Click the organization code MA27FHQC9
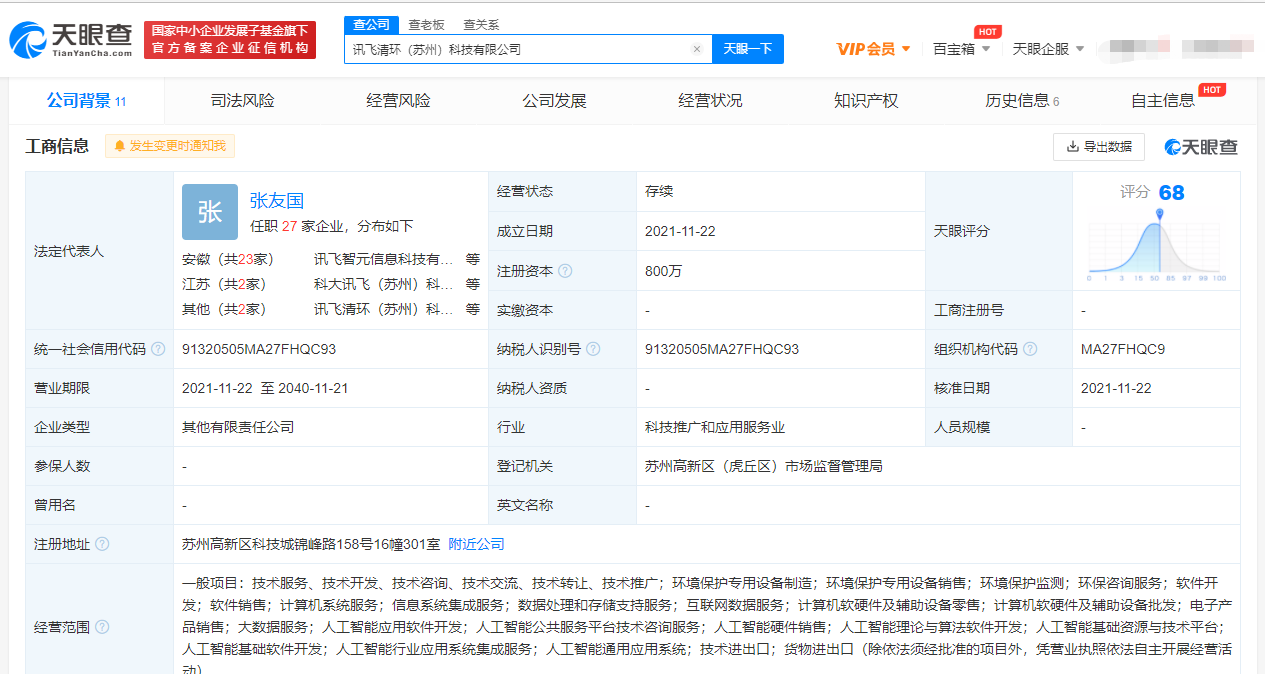Image resolution: width=1265 pixels, height=674 pixels. click(1123, 349)
